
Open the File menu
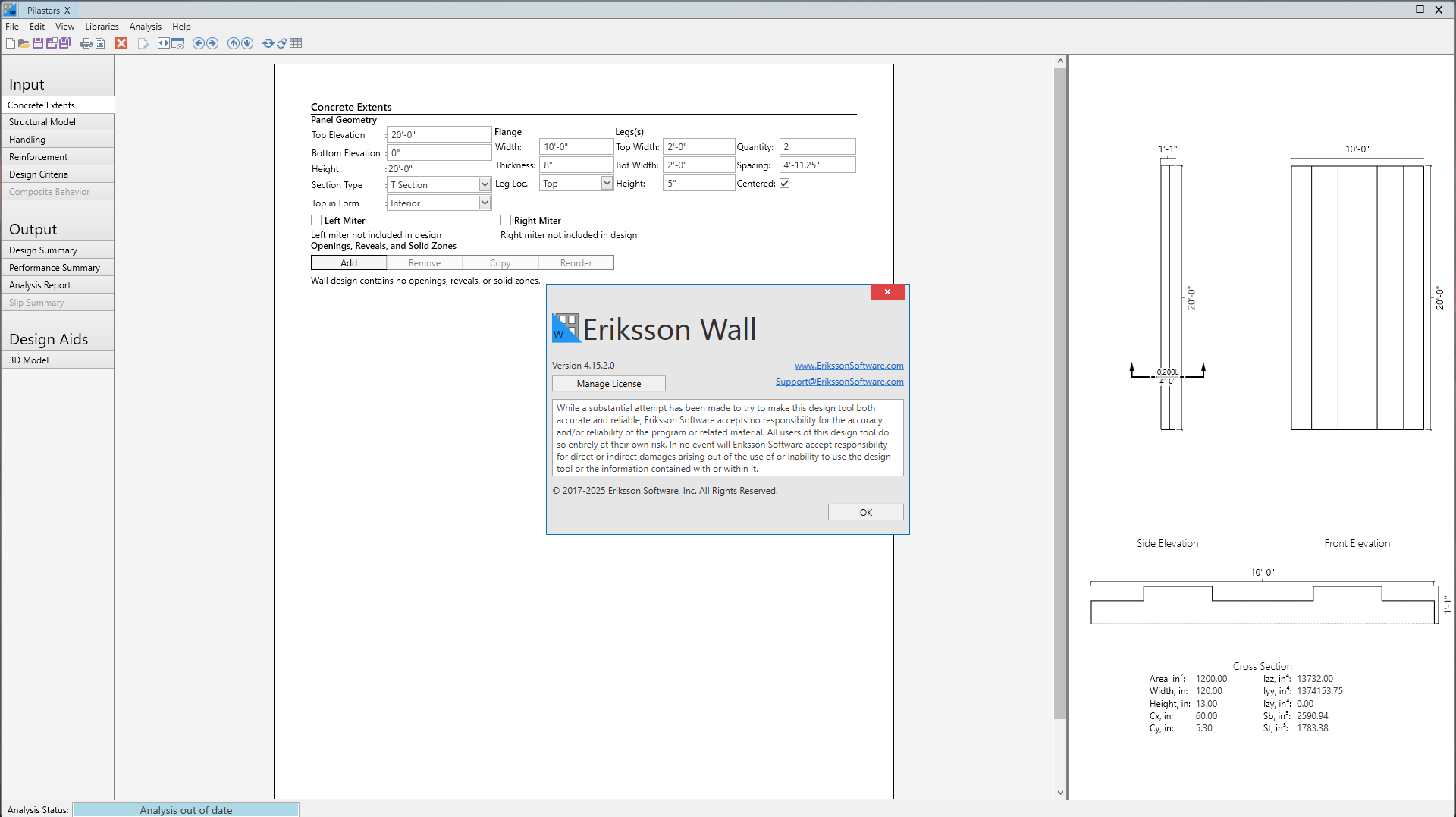pos(12,27)
